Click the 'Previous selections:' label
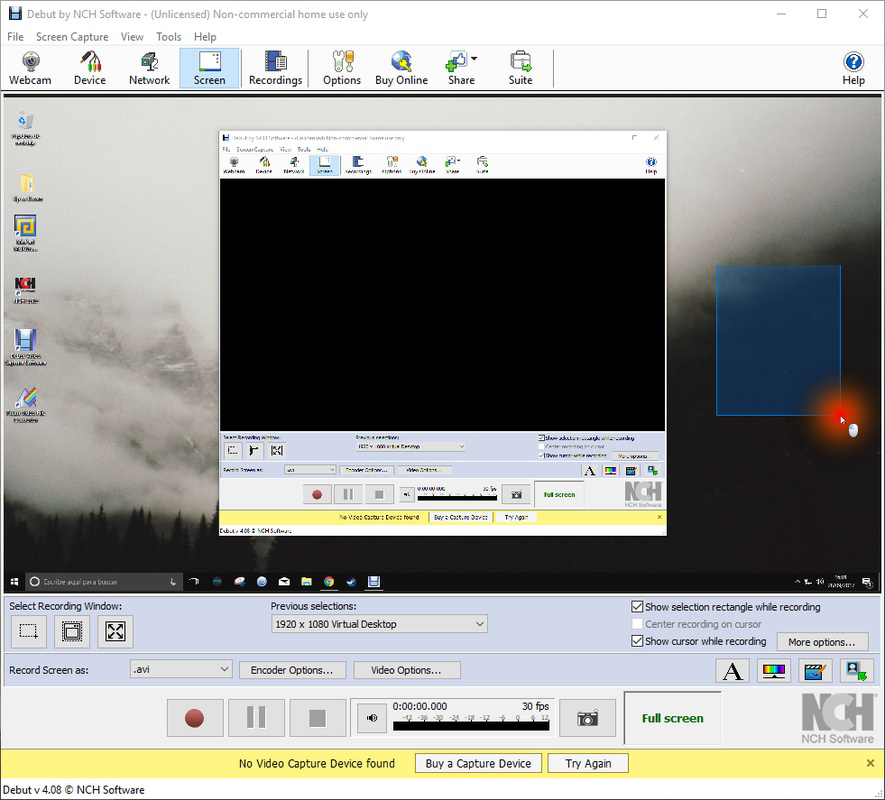The height and width of the screenshot is (800, 885). click(313, 606)
